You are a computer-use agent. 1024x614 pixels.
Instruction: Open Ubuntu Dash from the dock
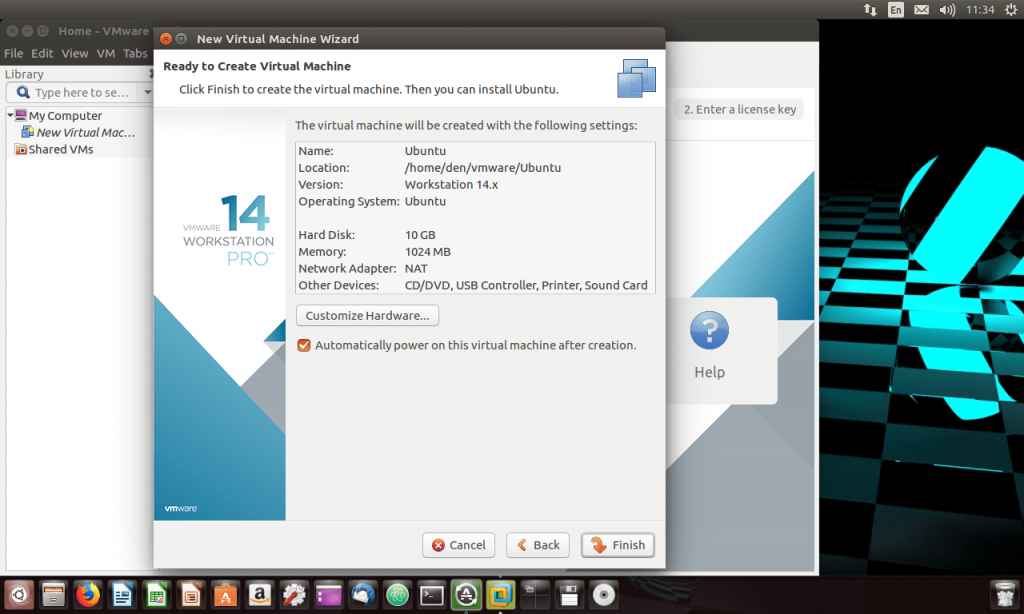[x=19, y=595]
